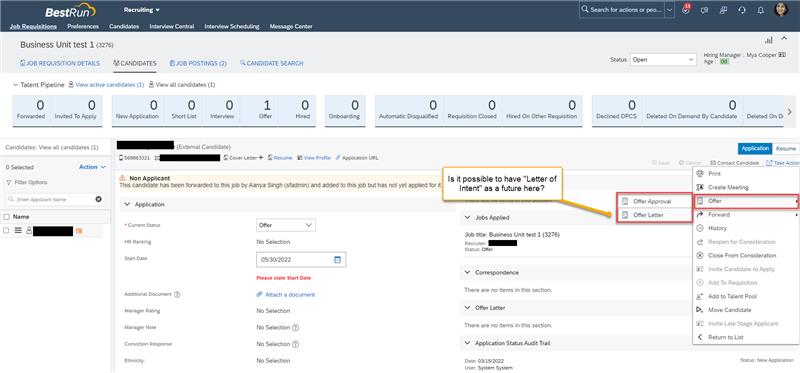
Task: Open the Action dropdown in candidates panel
Action: [x=92, y=167]
